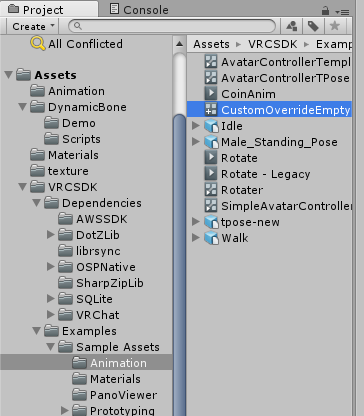Select the Rotate animation clip icon
364x416 pixels.
point(211,158)
